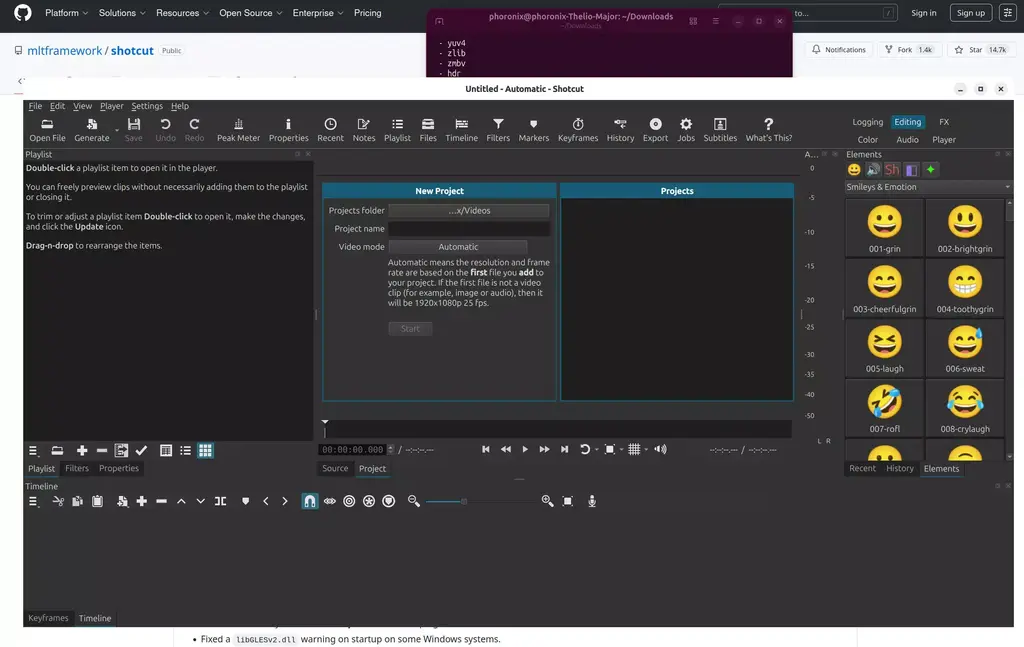
Task: Select the 006-sweat emoji thumbnail
Action: pyautogui.click(x=965, y=349)
